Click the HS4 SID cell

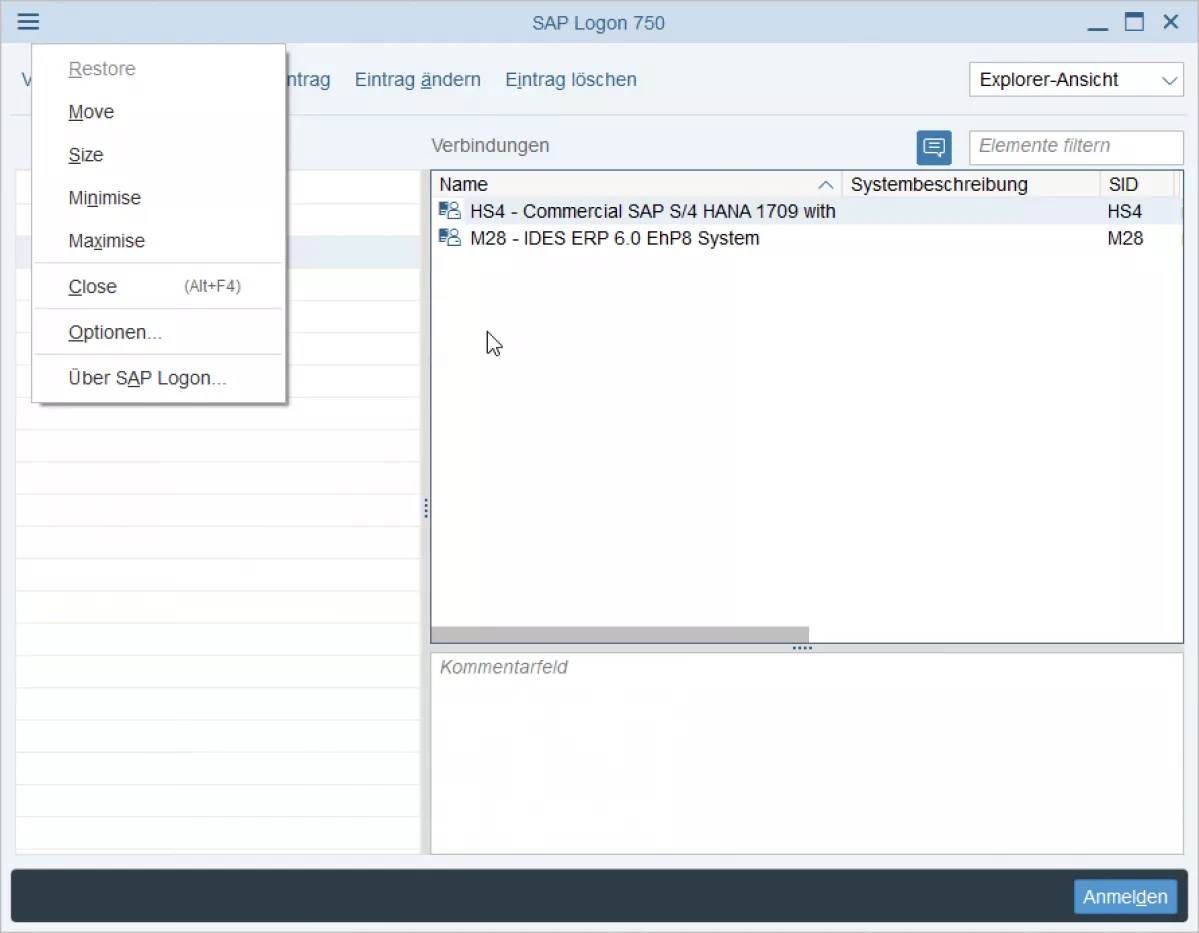tap(1125, 211)
